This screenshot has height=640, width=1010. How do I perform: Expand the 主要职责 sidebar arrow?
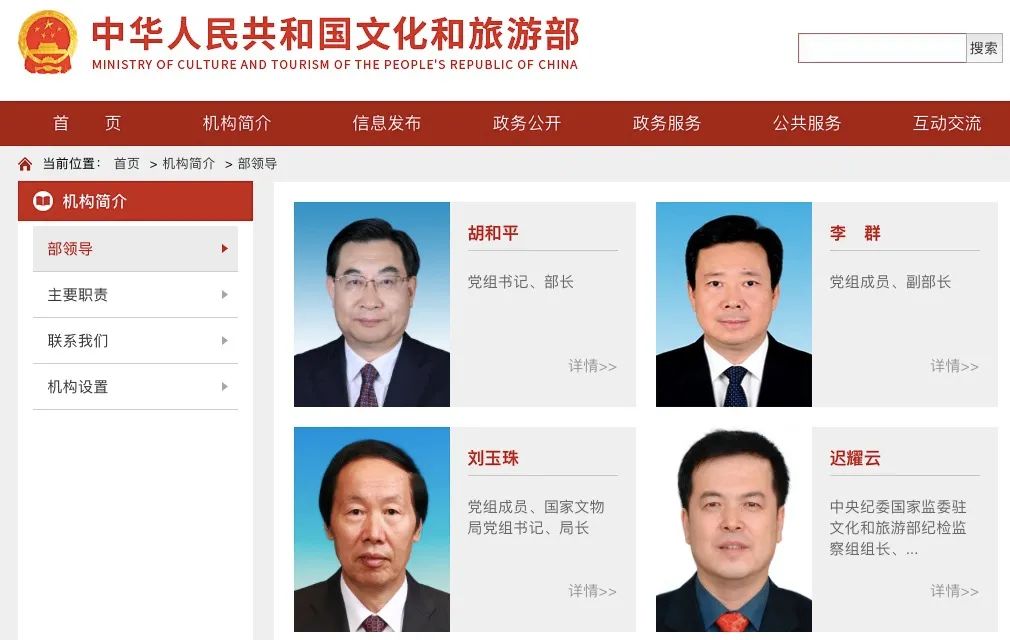[x=225, y=295]
